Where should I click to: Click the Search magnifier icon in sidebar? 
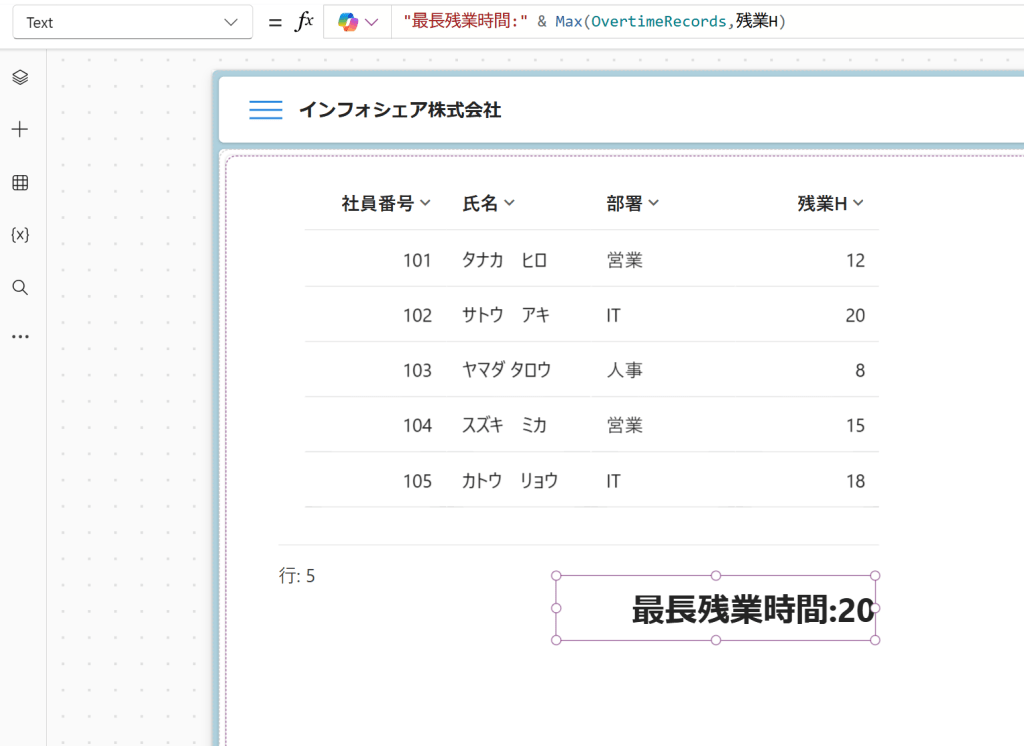(20, 287)
